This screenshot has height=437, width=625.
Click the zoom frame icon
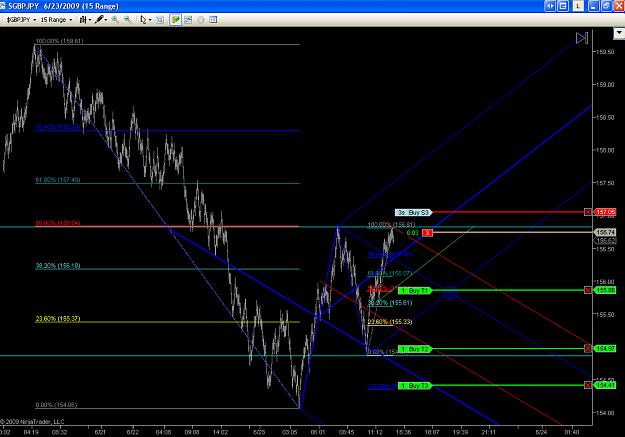point(160,20)
